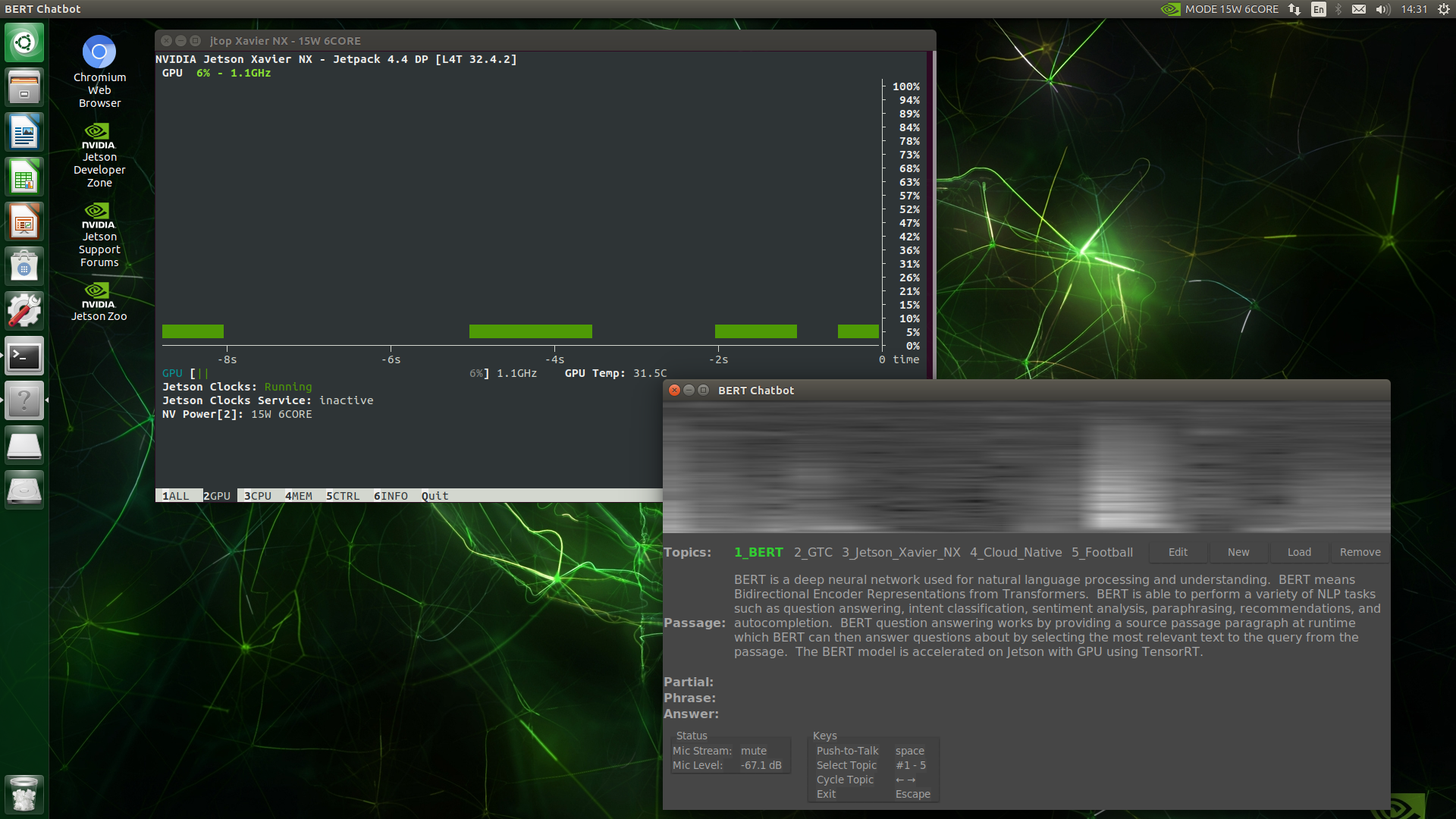Select the 2GPU tab in jtop
Image resolution: width=1456 pixels, height=819 pixels.
point(217,496)
